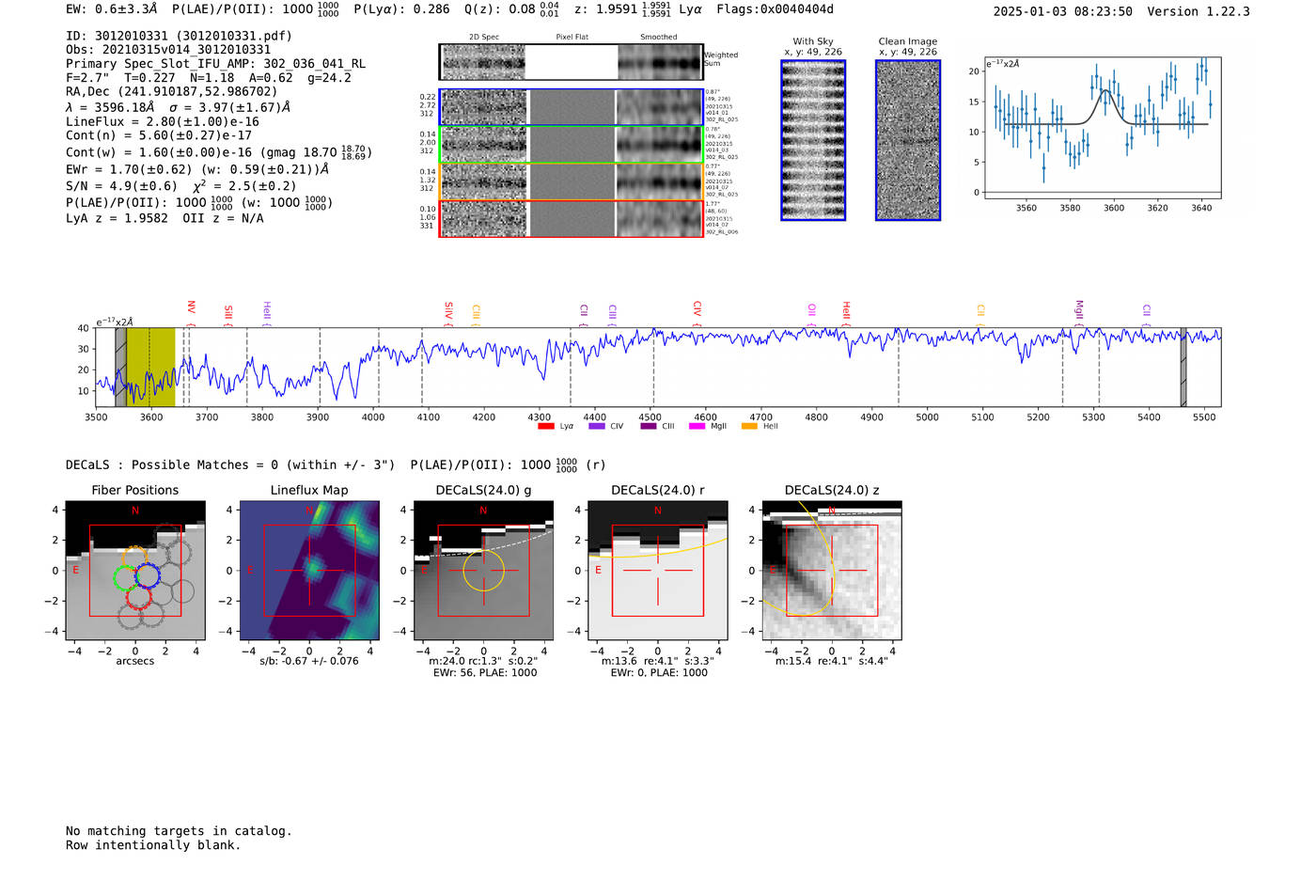Click the 'Primary Spec_Slot_IFU_AMP: 302_036_041_RL' line
This screenshot has height=896, width=1316.
[x=216, y=64]
